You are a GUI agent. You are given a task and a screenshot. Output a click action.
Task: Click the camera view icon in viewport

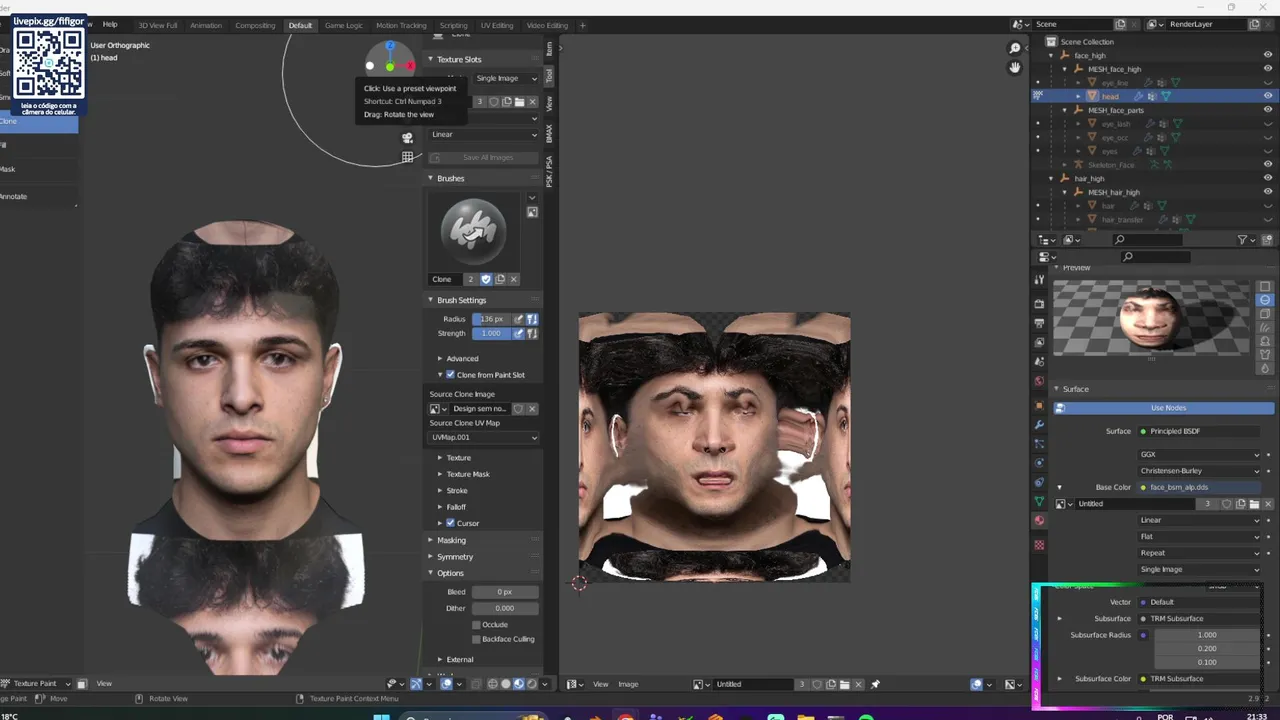tap(407, 138)
